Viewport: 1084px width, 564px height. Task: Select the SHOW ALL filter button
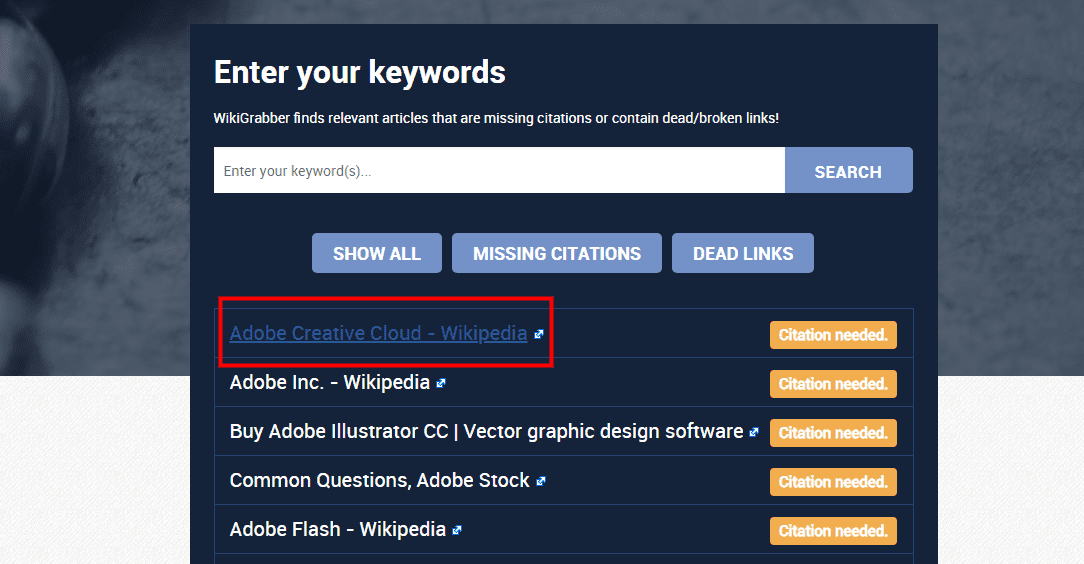tap(377, 253)
